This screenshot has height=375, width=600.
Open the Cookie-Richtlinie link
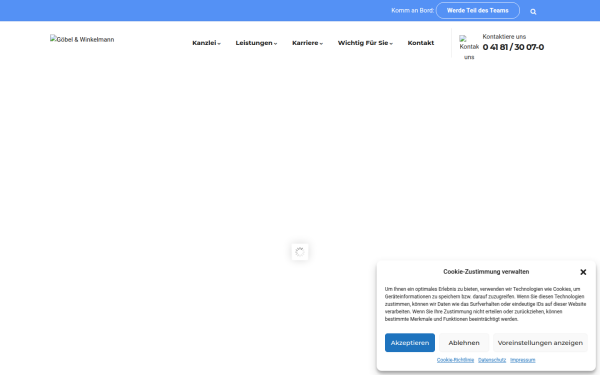click(455, 360)
